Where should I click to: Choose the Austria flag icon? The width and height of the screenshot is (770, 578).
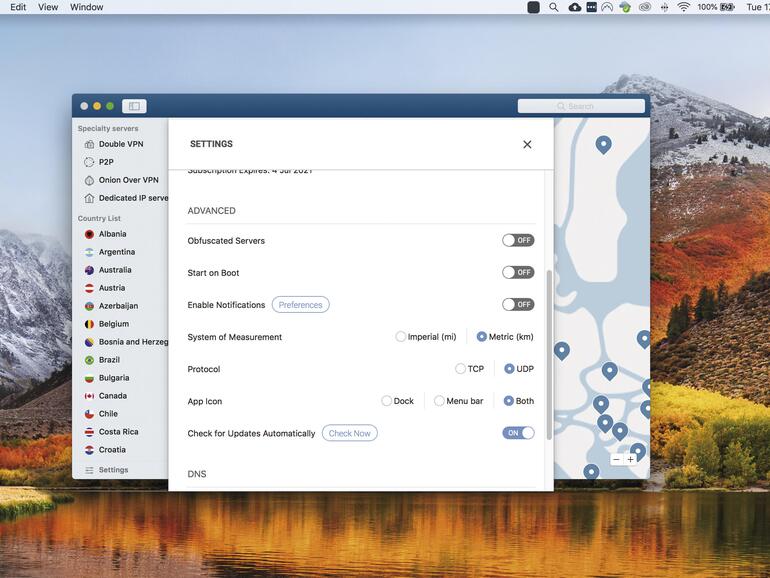89,288
